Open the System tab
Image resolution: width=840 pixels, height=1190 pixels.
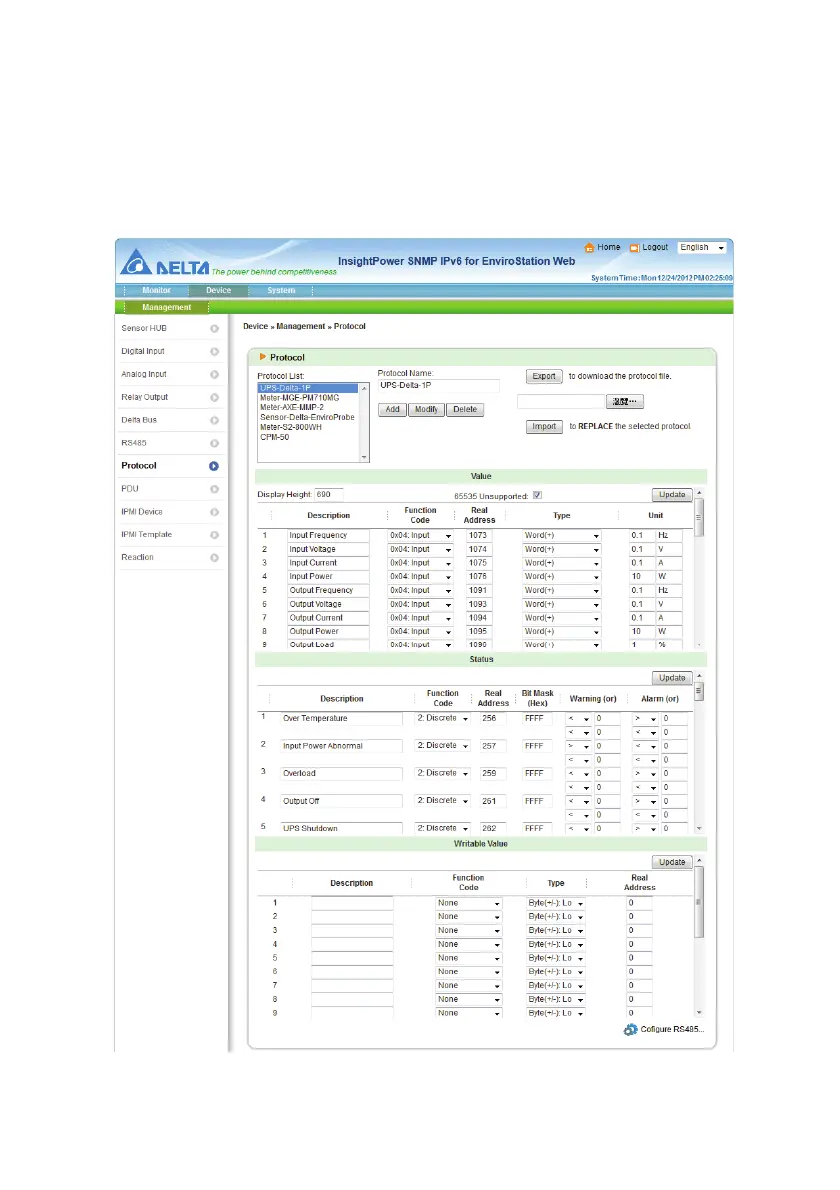pos(281,291)
